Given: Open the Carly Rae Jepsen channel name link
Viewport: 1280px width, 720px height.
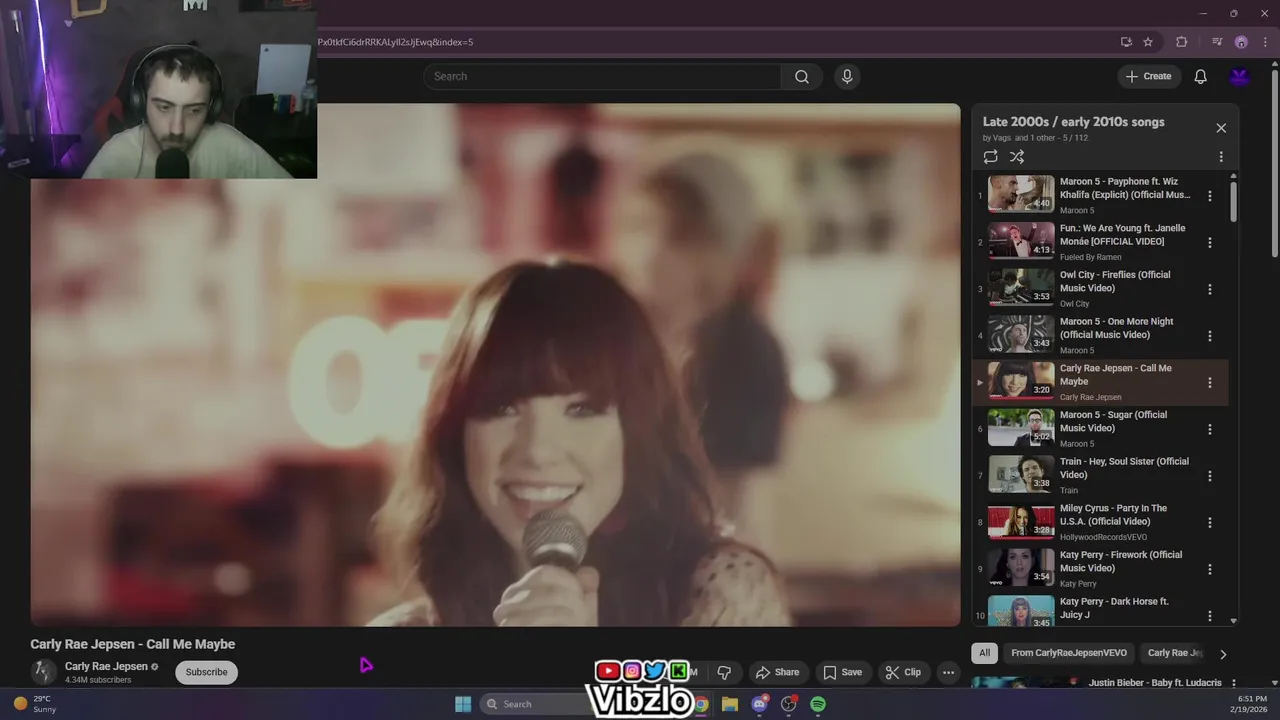Looking at the screenshot, I should pyautogui.click(x=106, y=666).
